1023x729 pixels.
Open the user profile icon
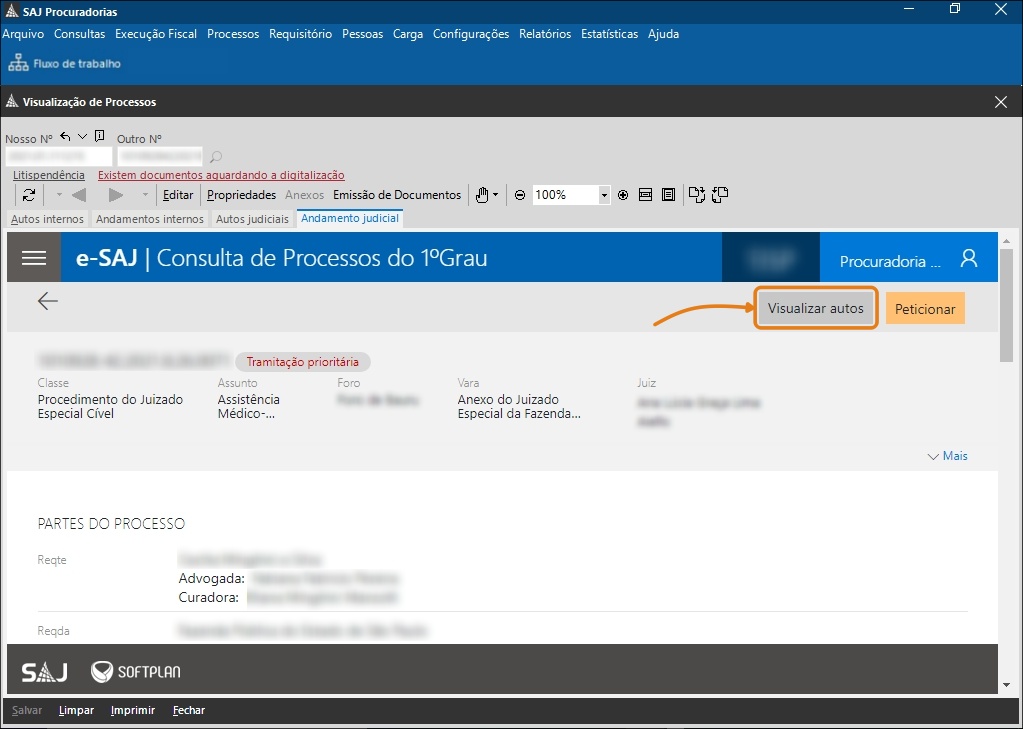pos(968,258)
